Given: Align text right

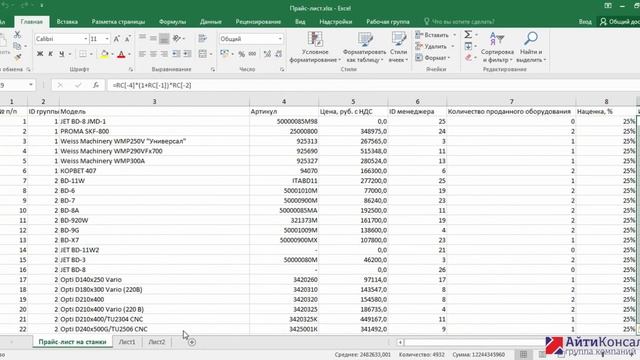Looking at the screenshot, I should point(164,54).
